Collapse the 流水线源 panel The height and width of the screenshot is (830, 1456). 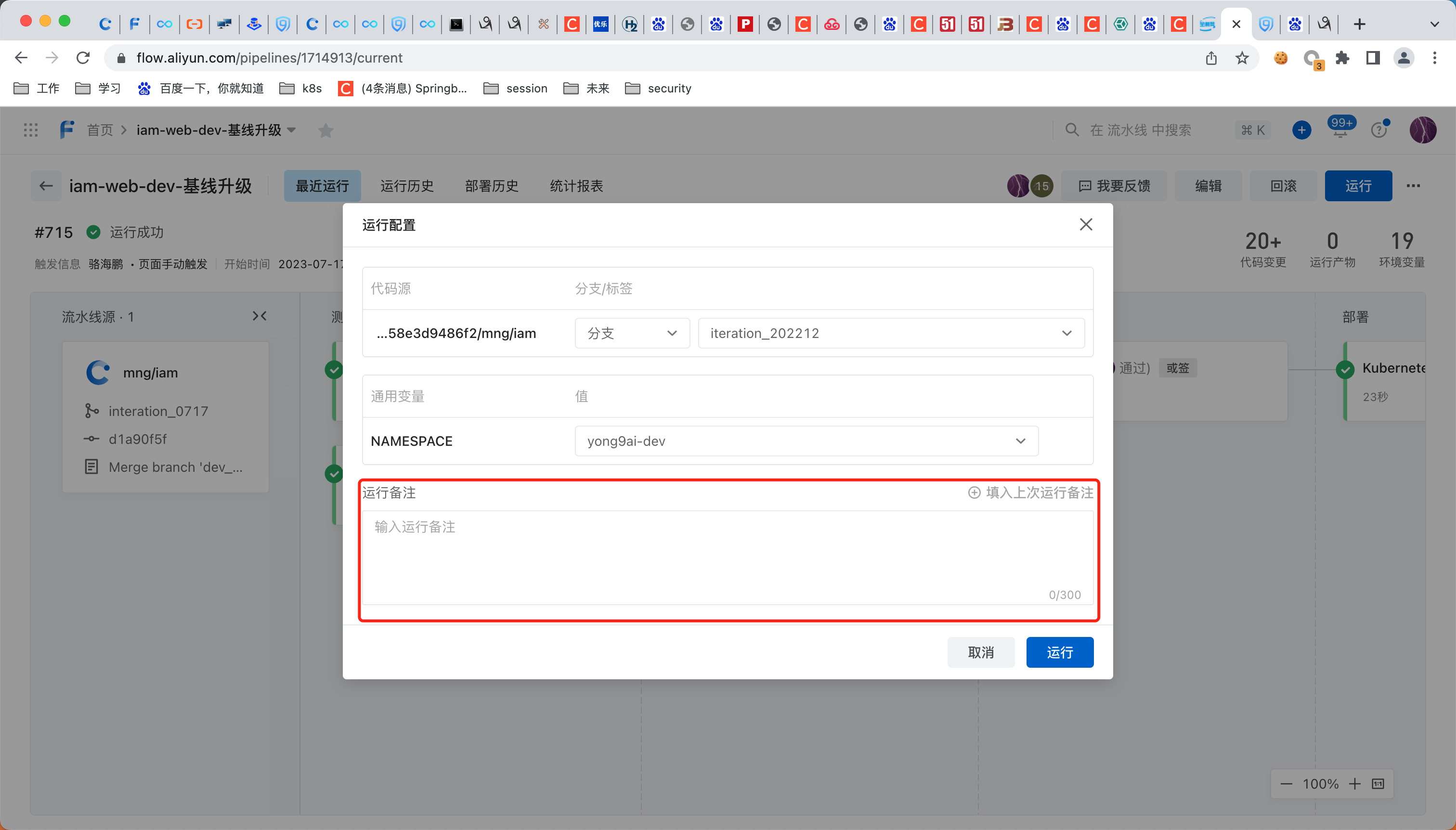(x=260, y=316)
